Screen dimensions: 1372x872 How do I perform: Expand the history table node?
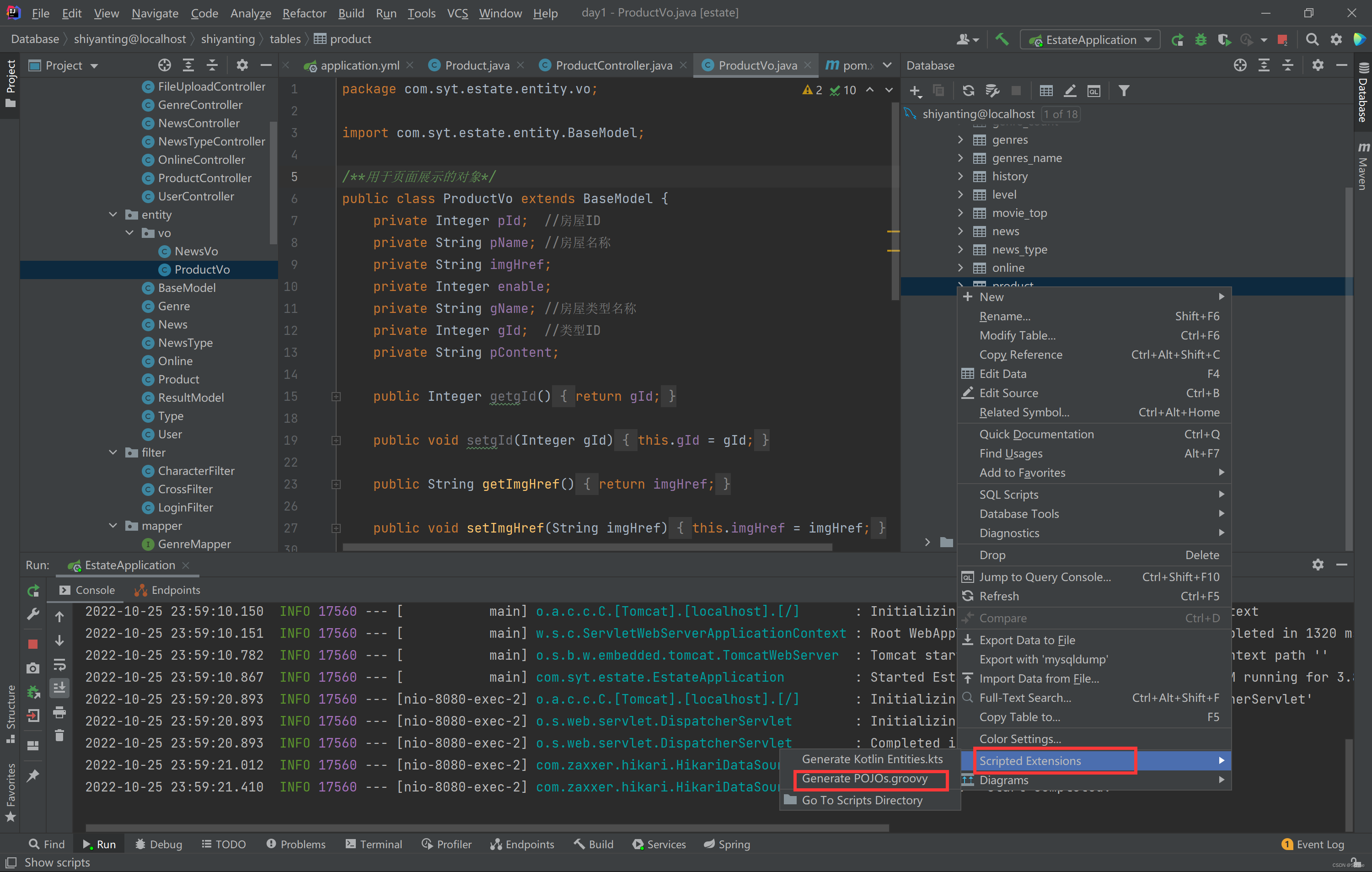tap(960, 176)
